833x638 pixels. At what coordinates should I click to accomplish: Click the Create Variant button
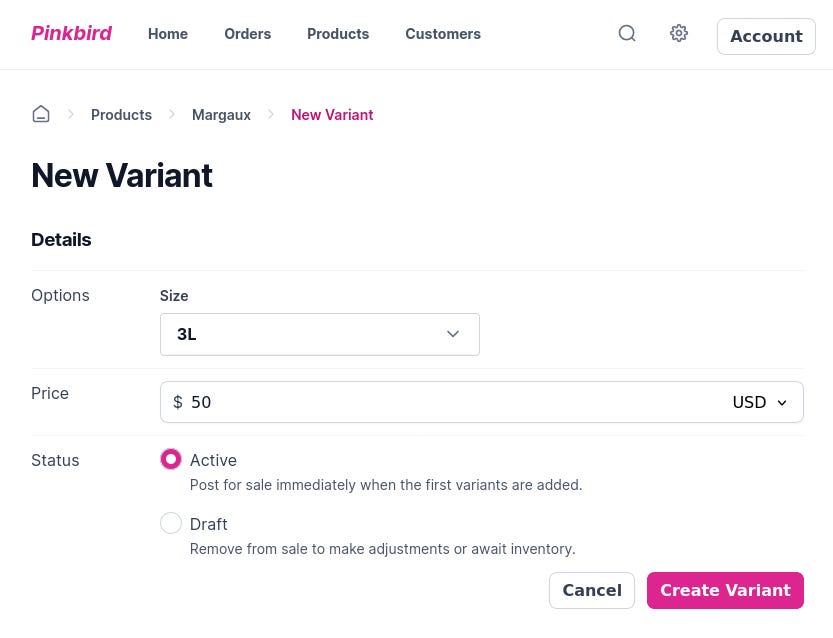[725, 590]
